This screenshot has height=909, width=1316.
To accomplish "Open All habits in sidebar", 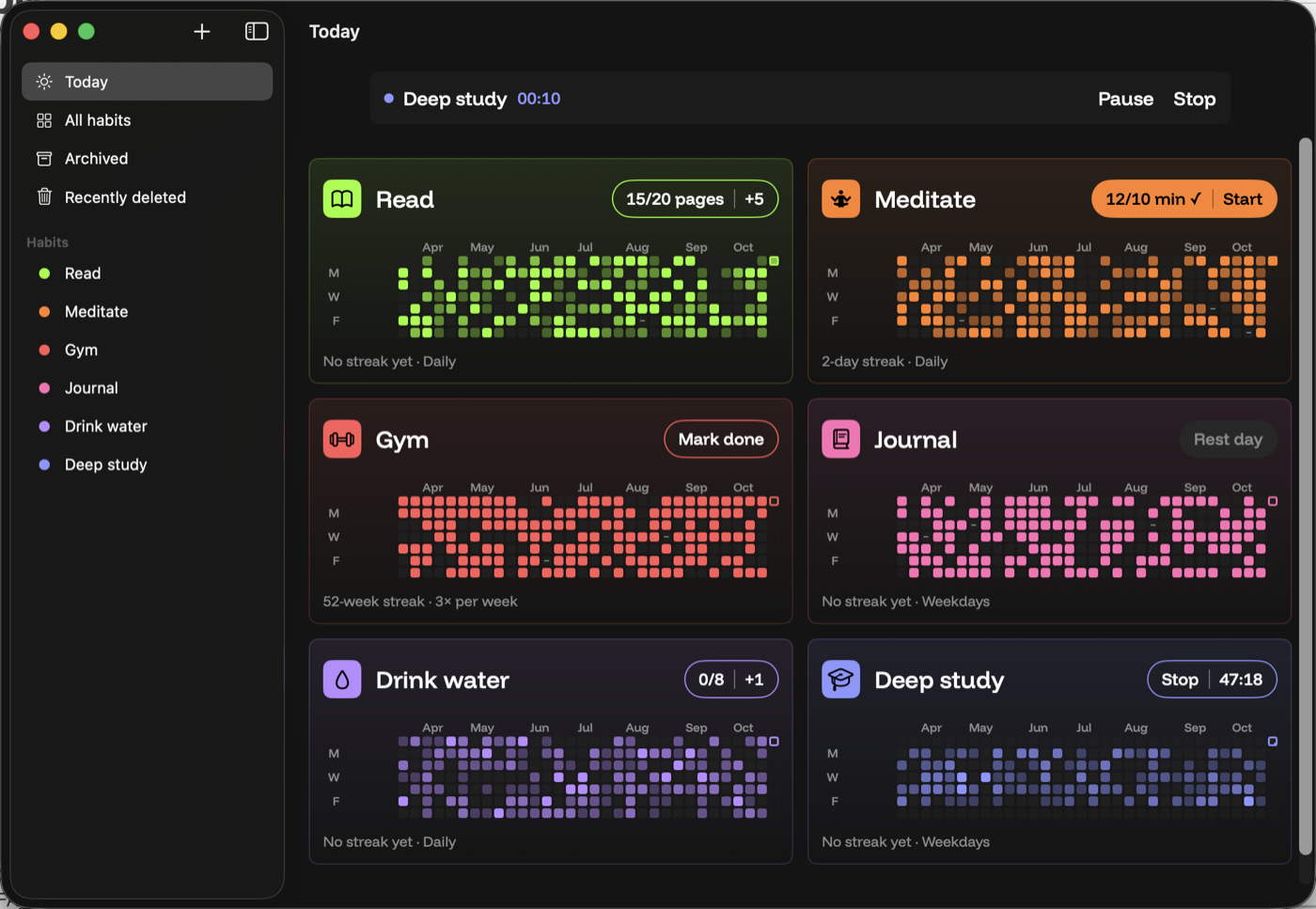I will [x=148, y=120].
